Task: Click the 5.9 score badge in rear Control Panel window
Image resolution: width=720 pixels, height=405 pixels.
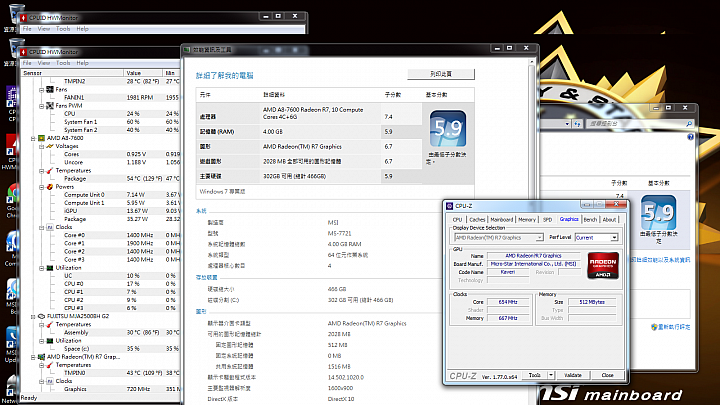Action: [x=658, y=213]
